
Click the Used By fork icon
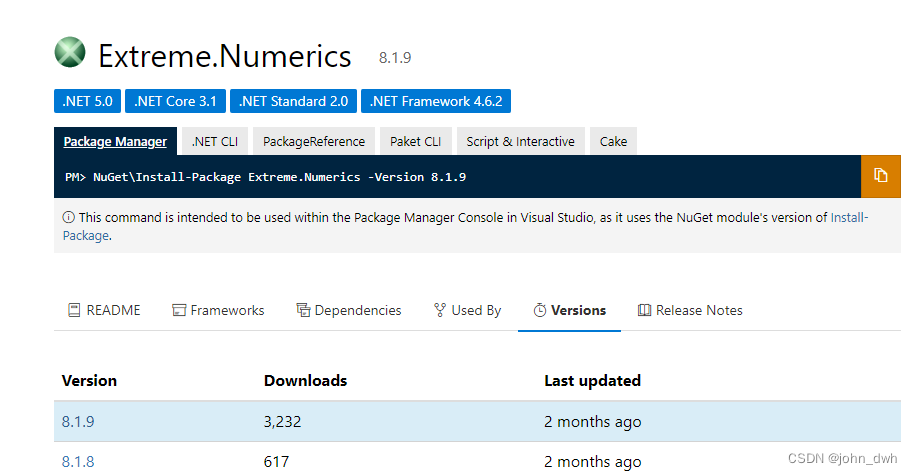pyautogui.click(x=440, y=310)
